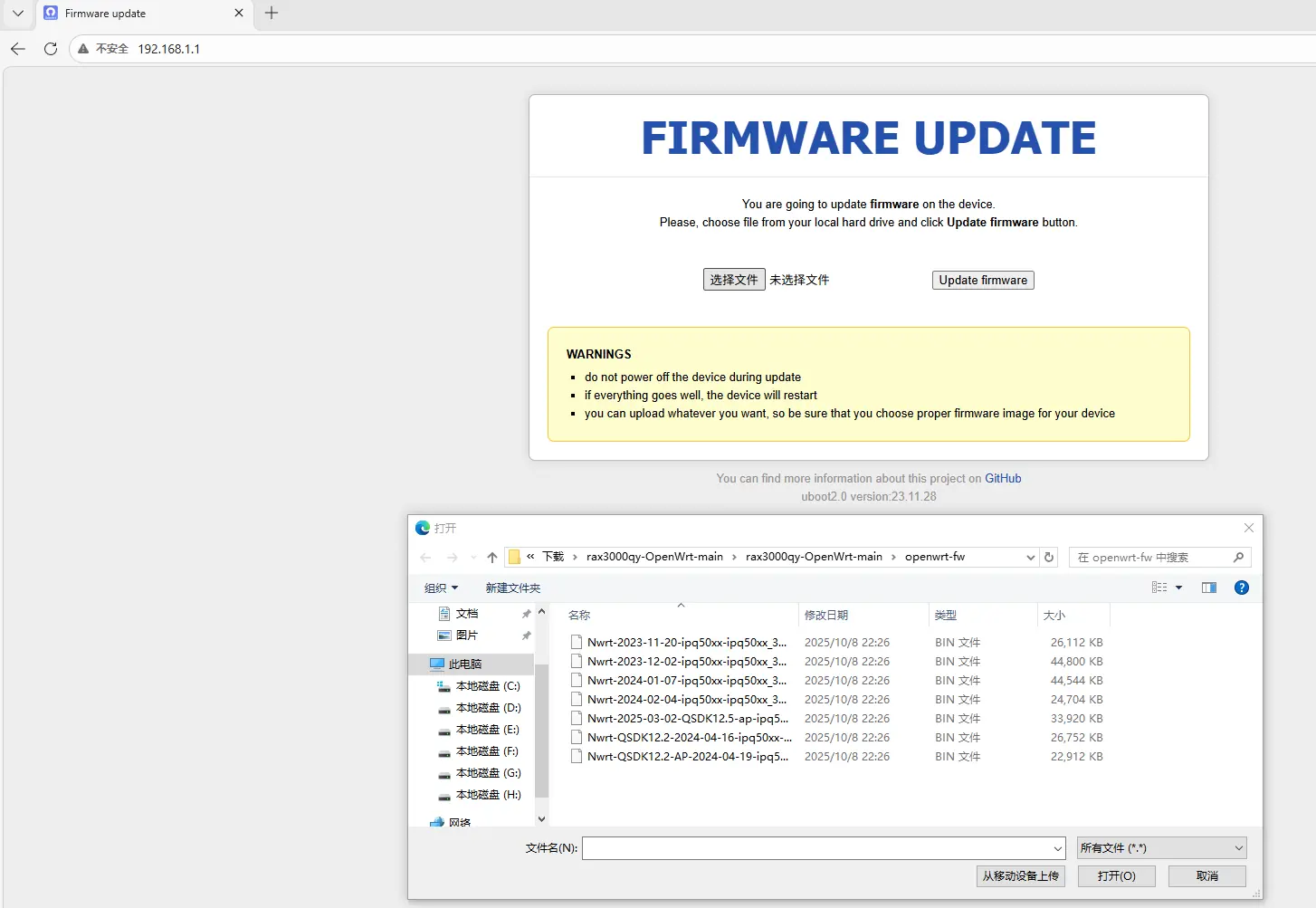
Task: Open a new browser tab
Action: pos(272,13)
